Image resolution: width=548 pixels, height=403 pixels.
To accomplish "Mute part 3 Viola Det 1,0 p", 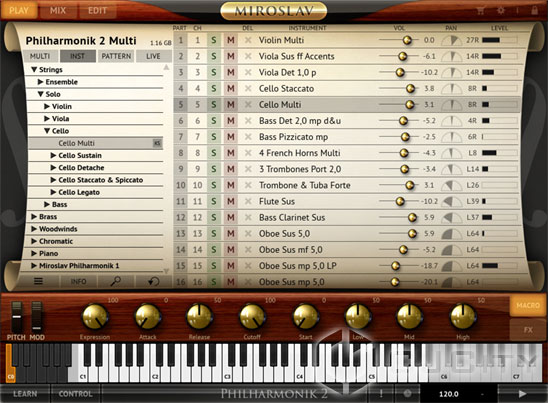I will (x=231, y=72).
